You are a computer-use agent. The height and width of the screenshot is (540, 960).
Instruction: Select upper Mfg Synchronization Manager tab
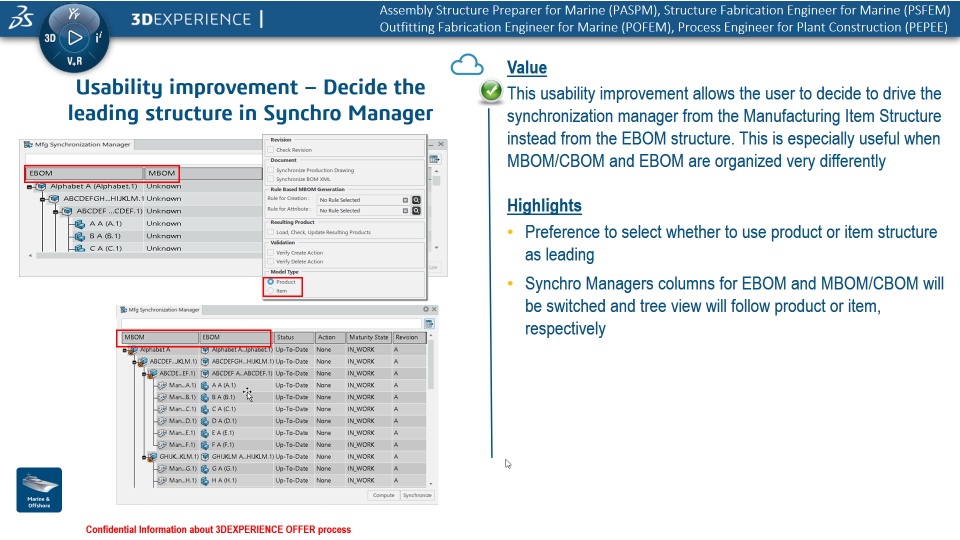tap(77, 144)
